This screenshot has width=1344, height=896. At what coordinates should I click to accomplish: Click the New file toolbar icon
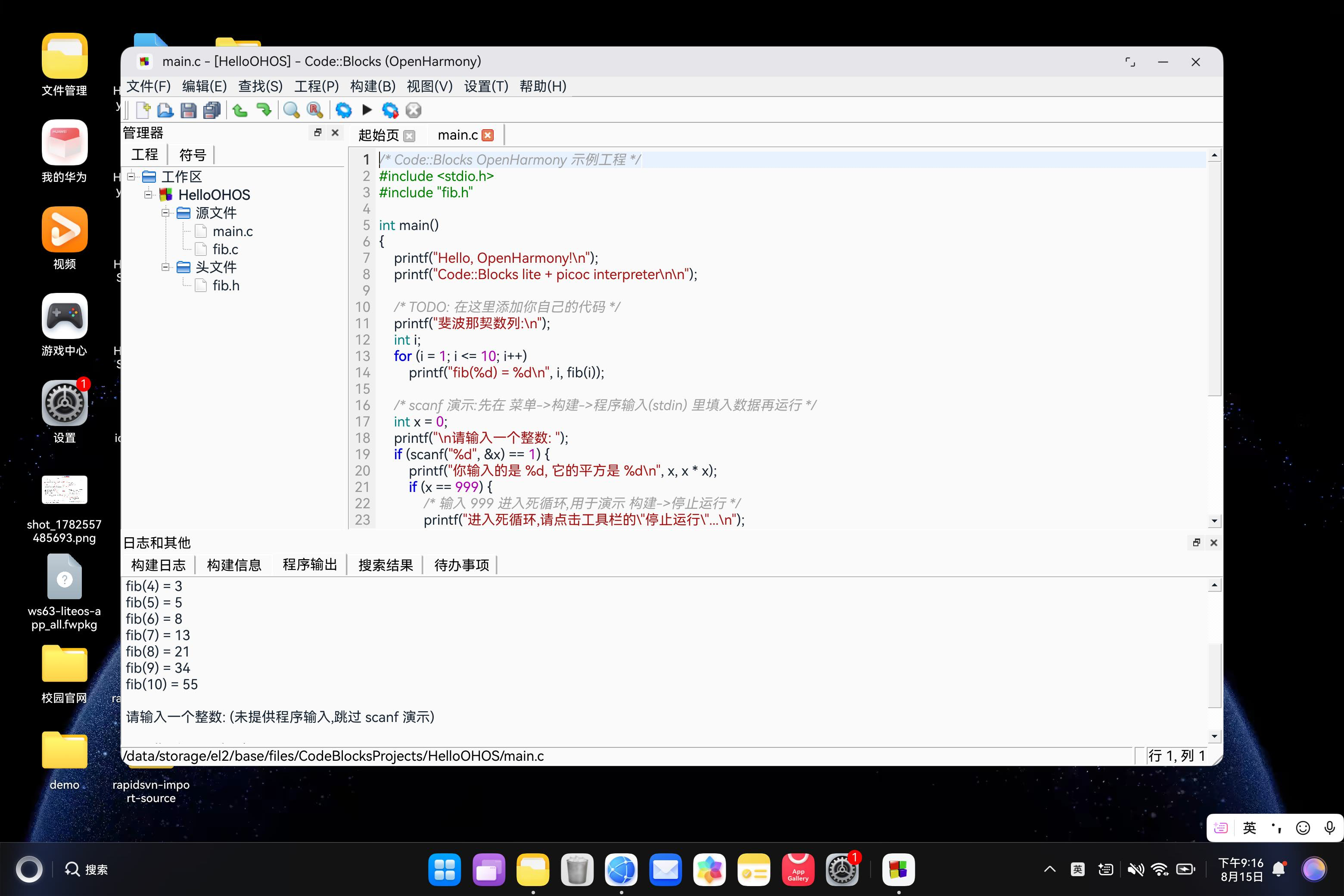point(143,110)
